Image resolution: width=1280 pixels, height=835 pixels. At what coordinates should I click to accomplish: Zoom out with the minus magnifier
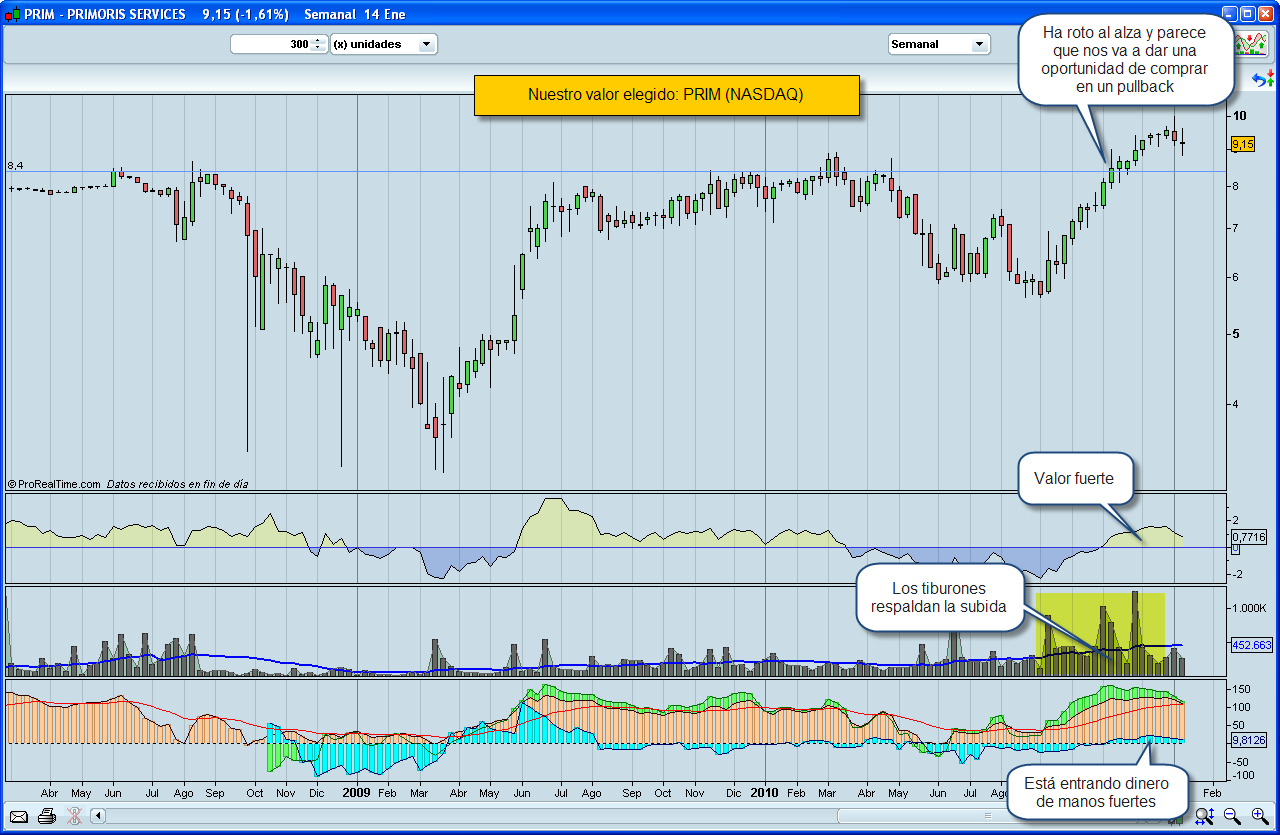1232,816
